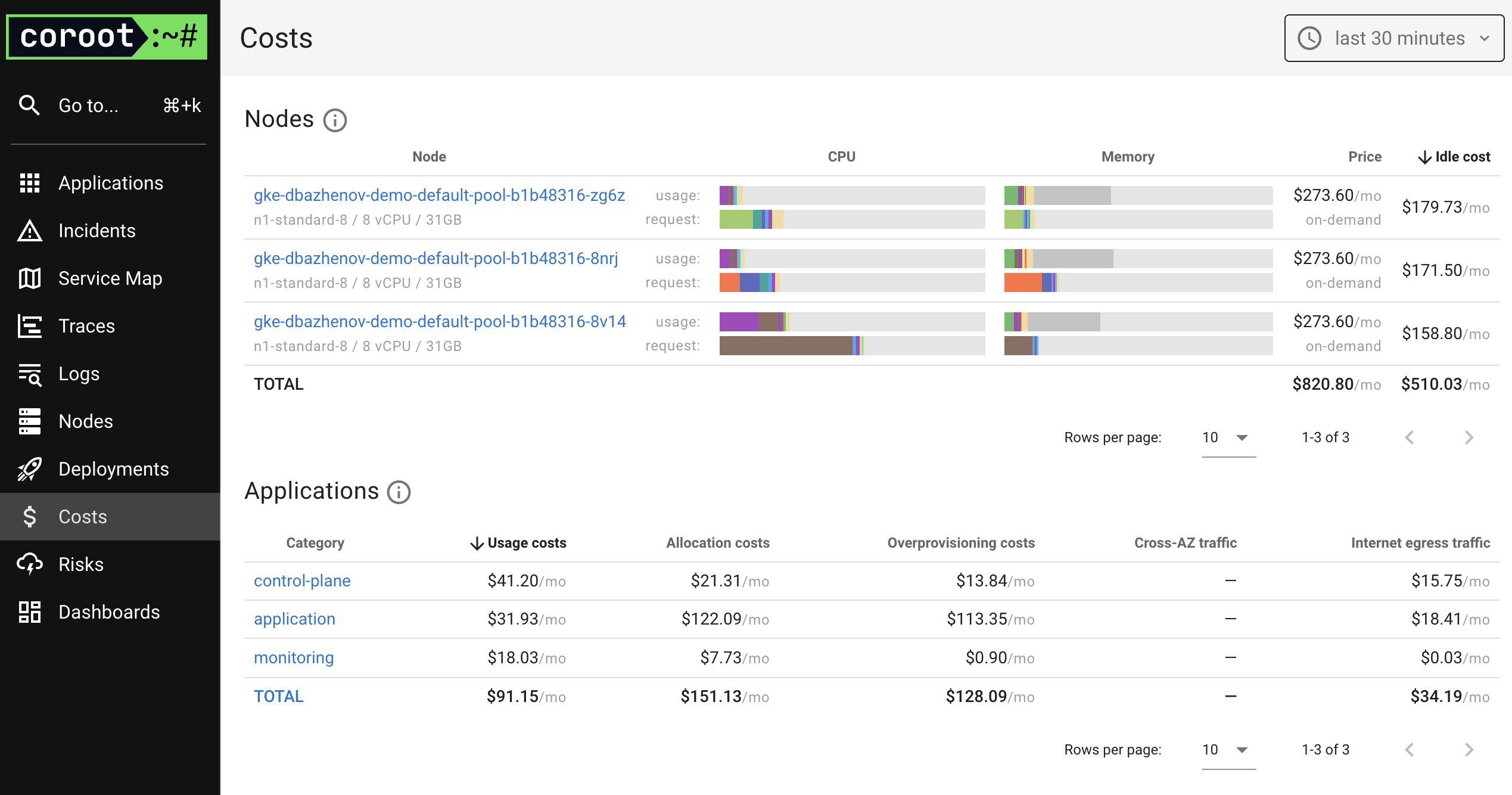Click zg6z node Memory usage bar

1138,195
